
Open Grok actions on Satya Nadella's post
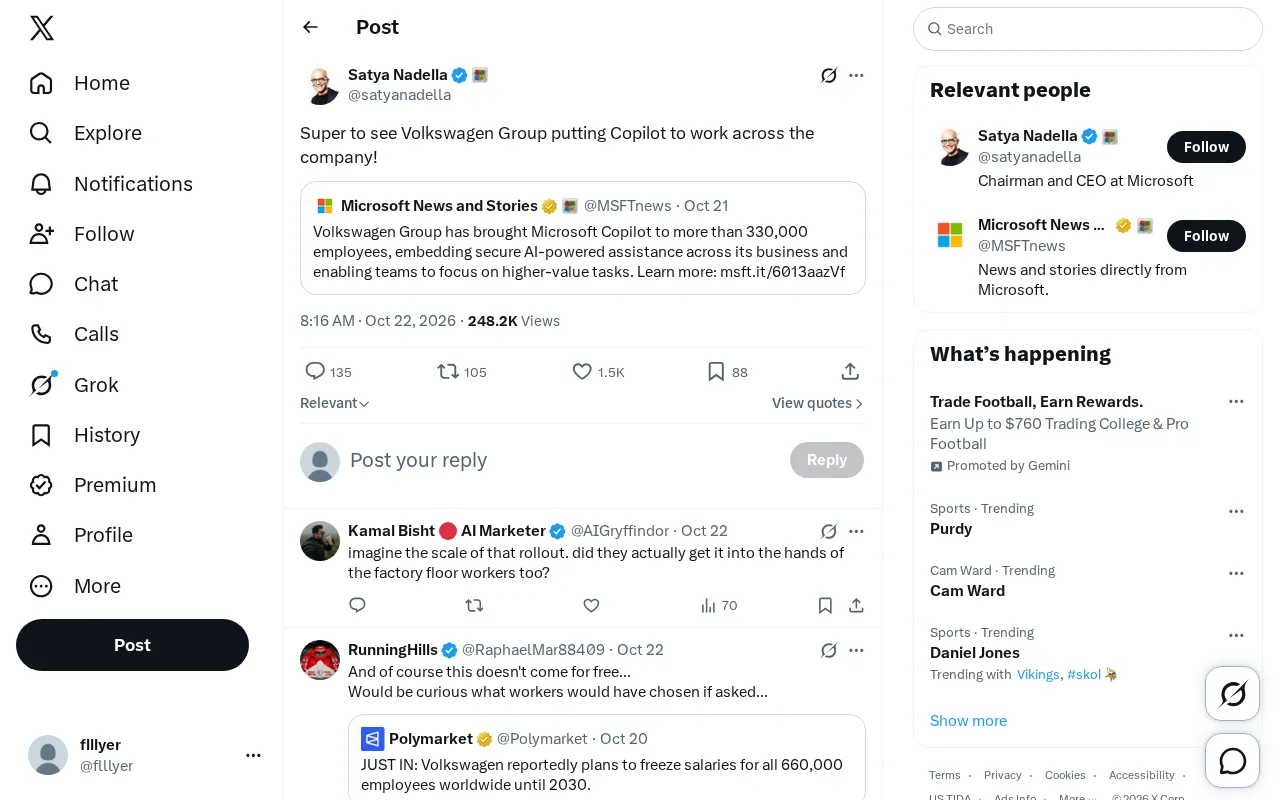829,75
